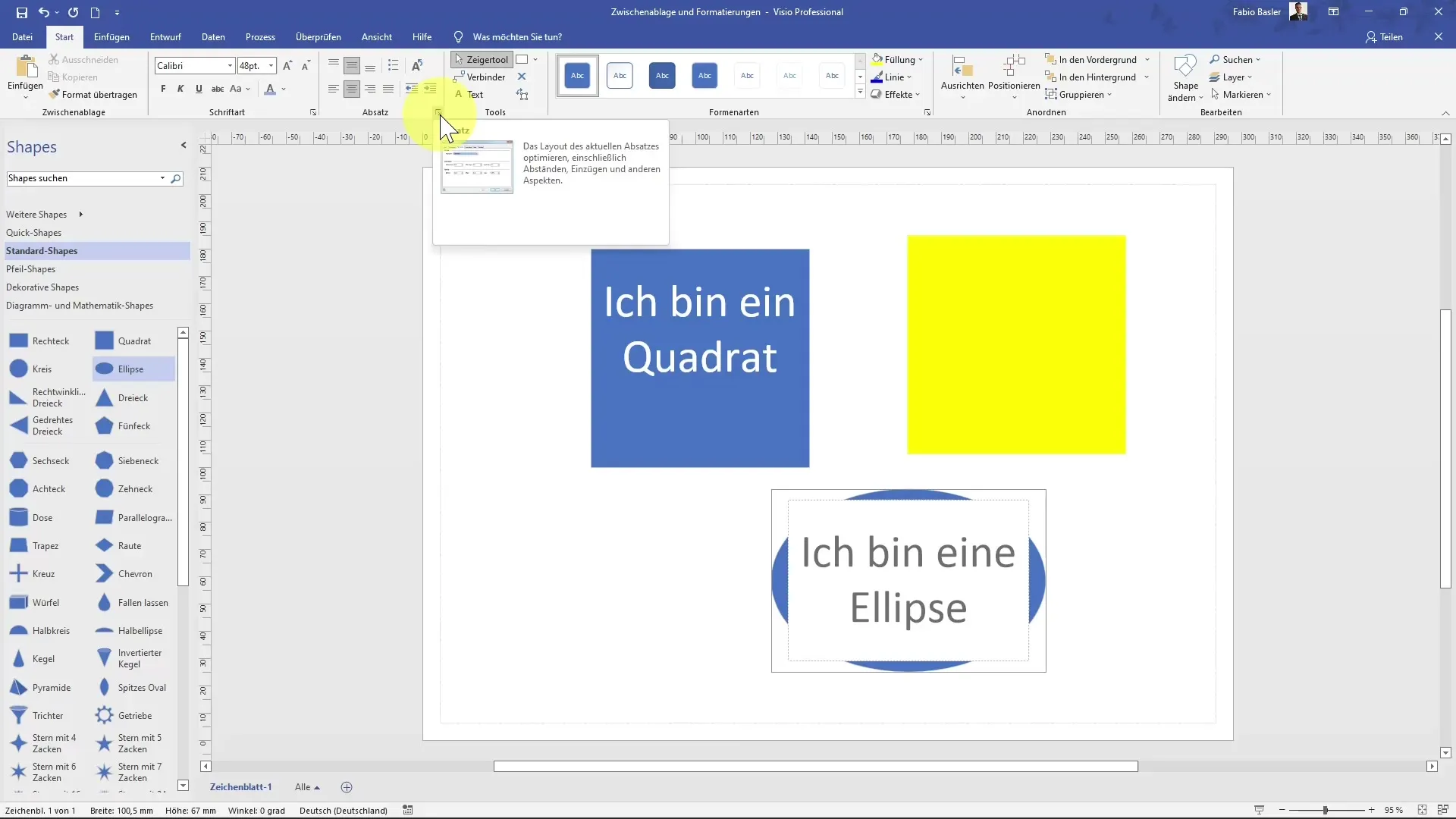Save the drawing with the floppy disk icon
The width and height of the screenshot is (1456, 819).
coord(21,12)
